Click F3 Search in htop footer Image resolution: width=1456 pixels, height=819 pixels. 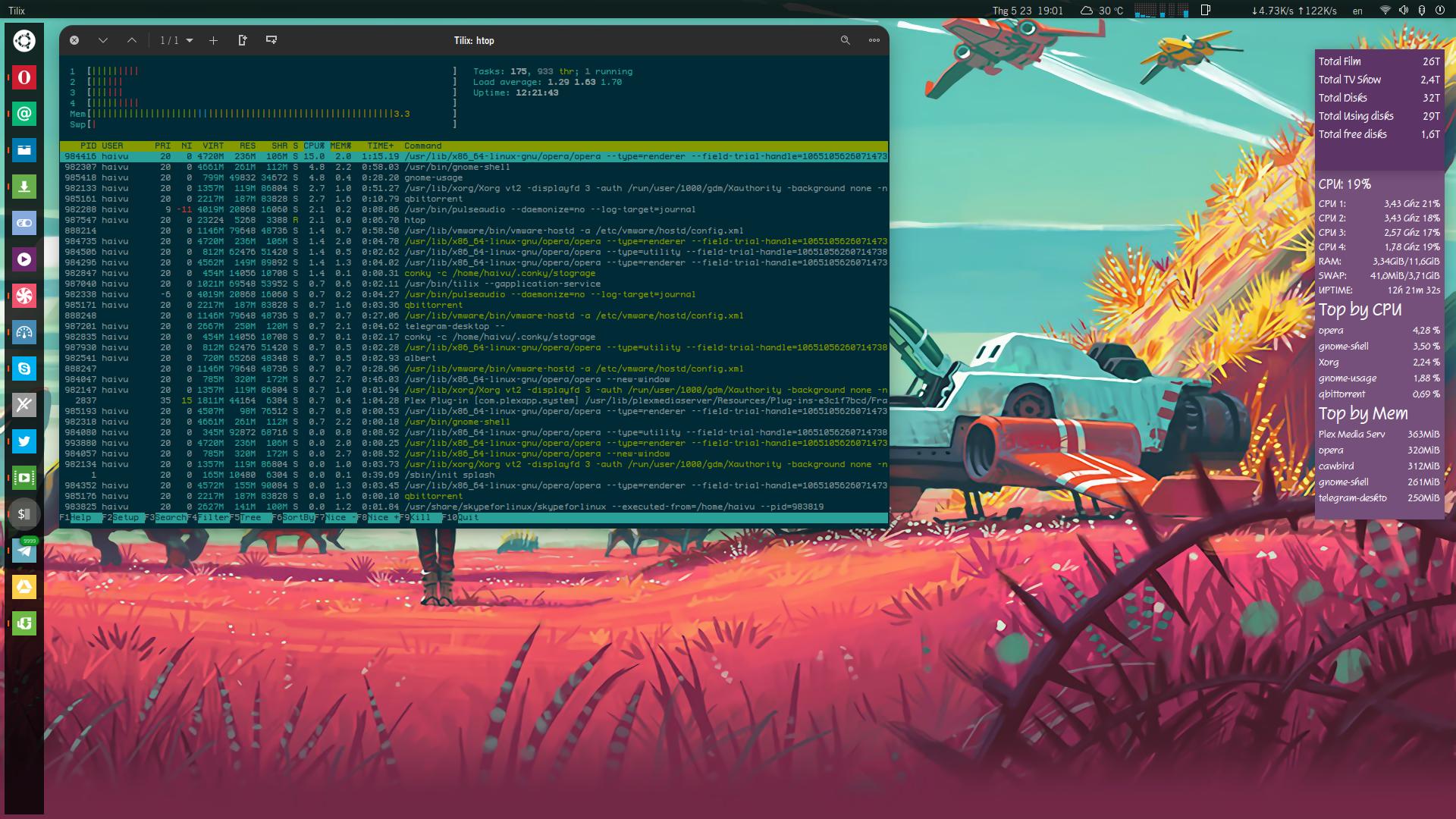click(166, 518)
